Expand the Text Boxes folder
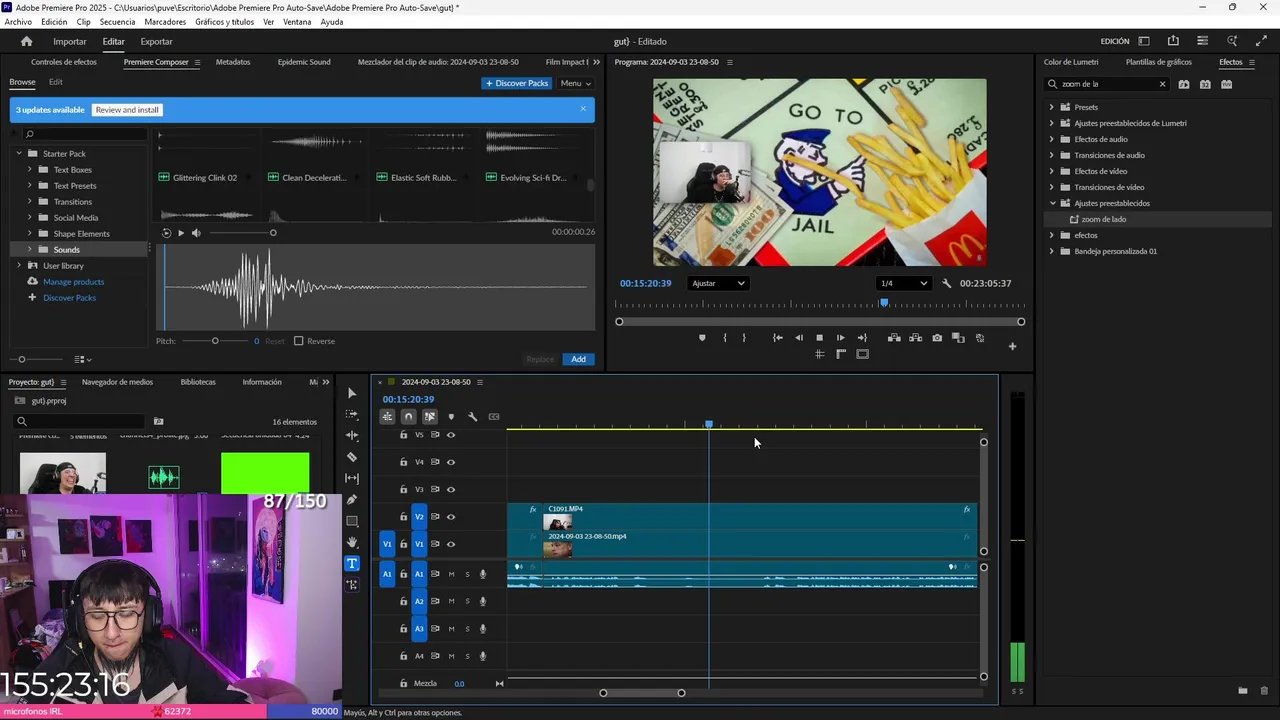The width and height of the screenshot is (1280, 720). click(30, 170)
